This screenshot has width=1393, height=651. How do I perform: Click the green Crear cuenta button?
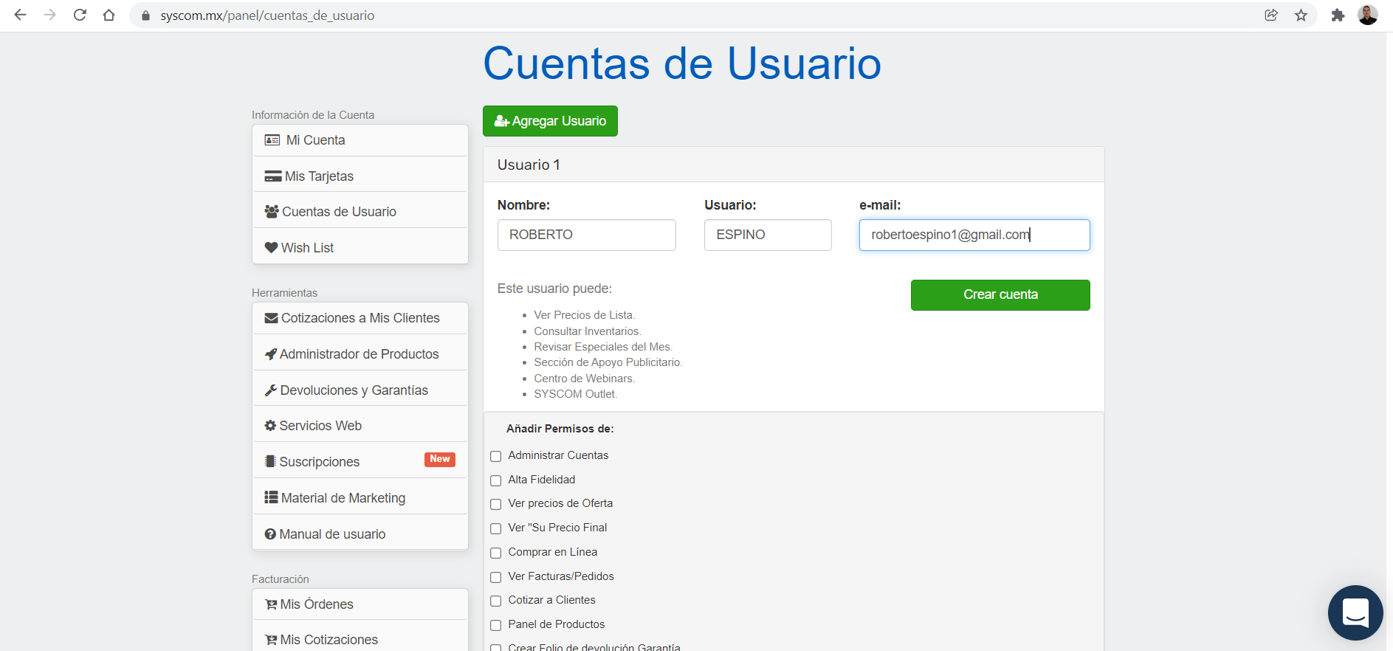[x=1000, y=295]
